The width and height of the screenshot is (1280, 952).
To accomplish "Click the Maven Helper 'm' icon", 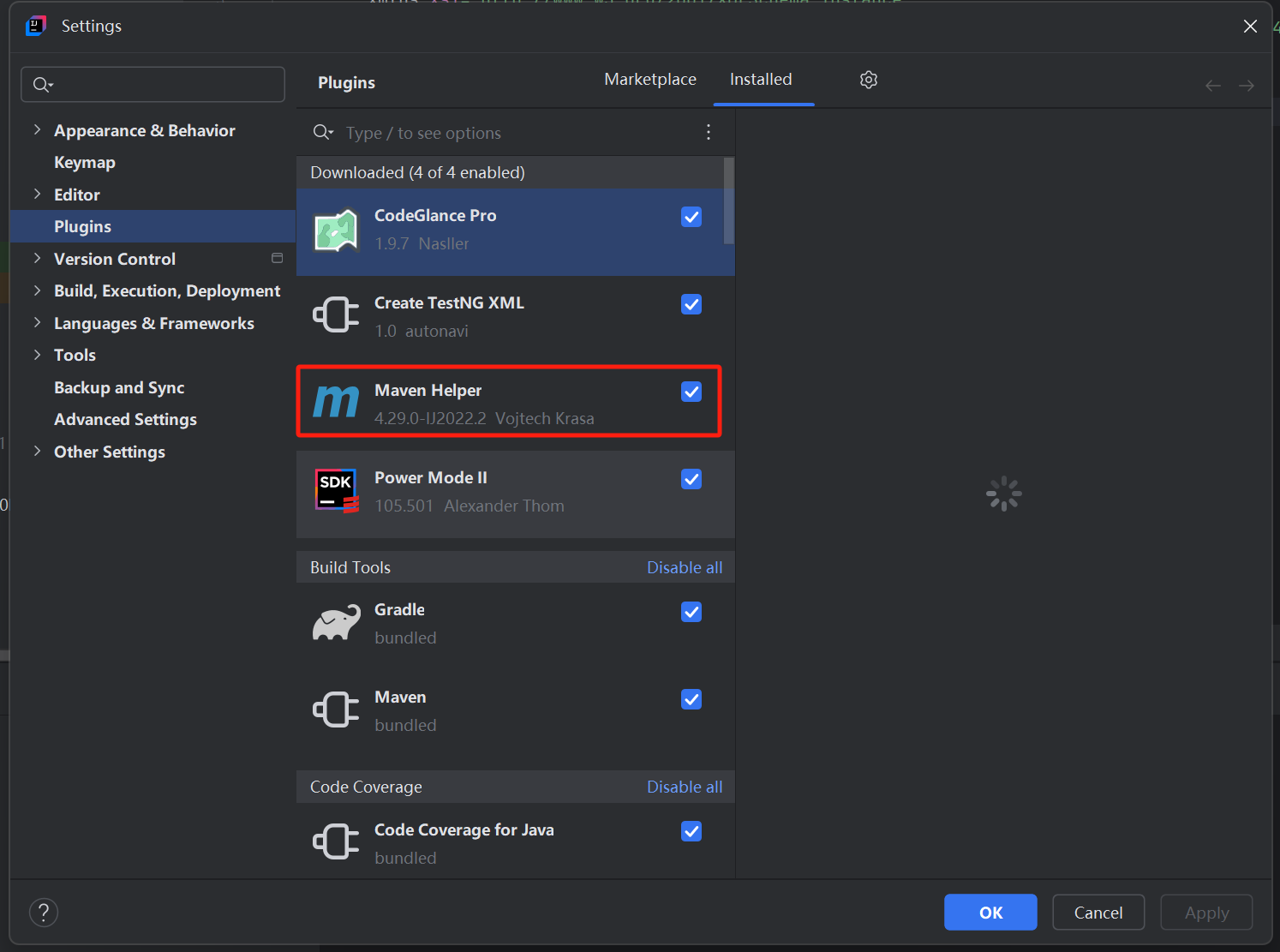I will [336, 401].
